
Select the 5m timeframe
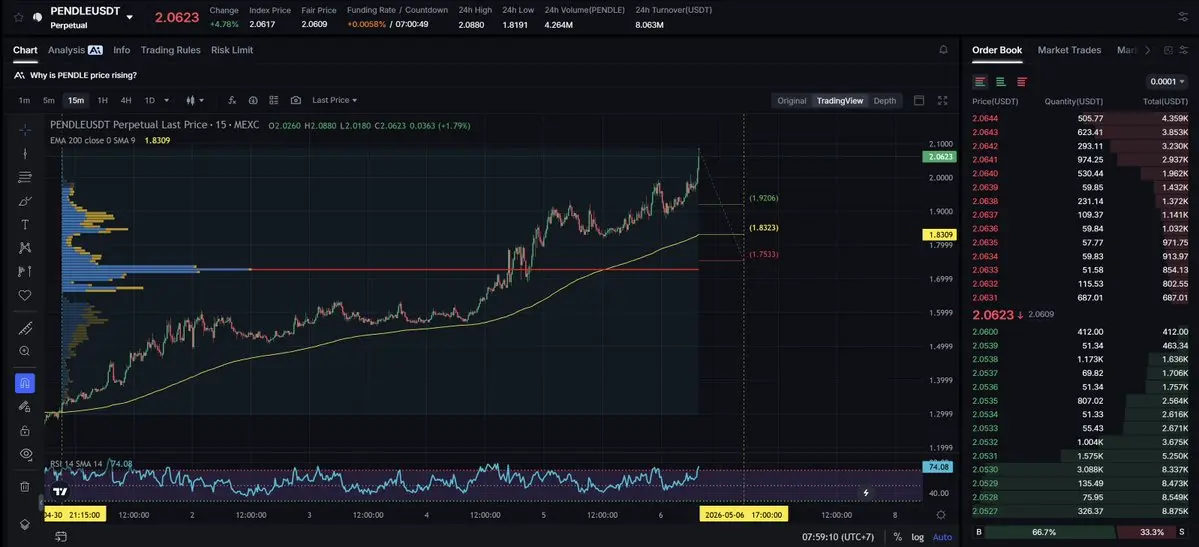click(x=49, y=100)
